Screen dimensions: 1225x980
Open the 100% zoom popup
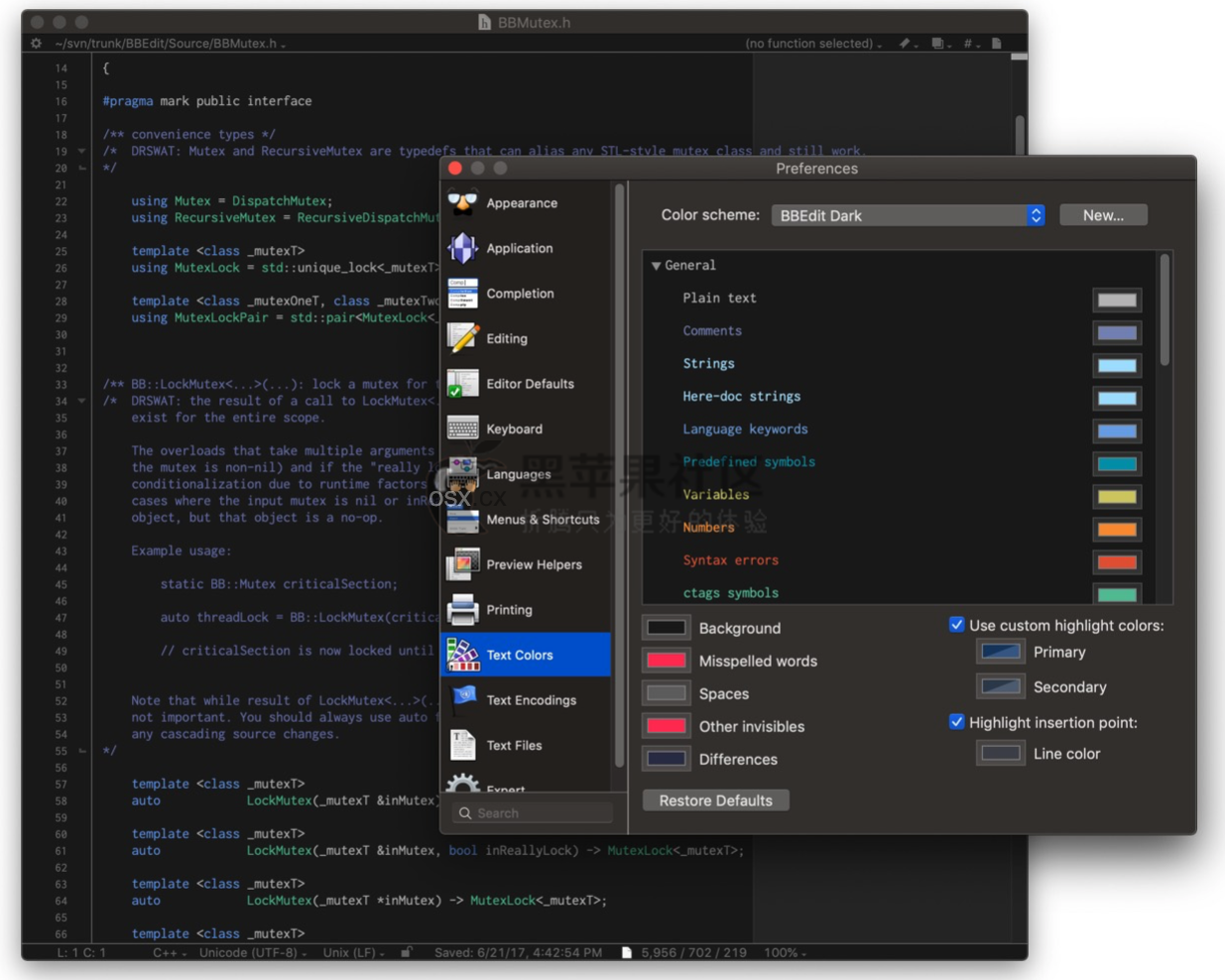coord(785,952)
